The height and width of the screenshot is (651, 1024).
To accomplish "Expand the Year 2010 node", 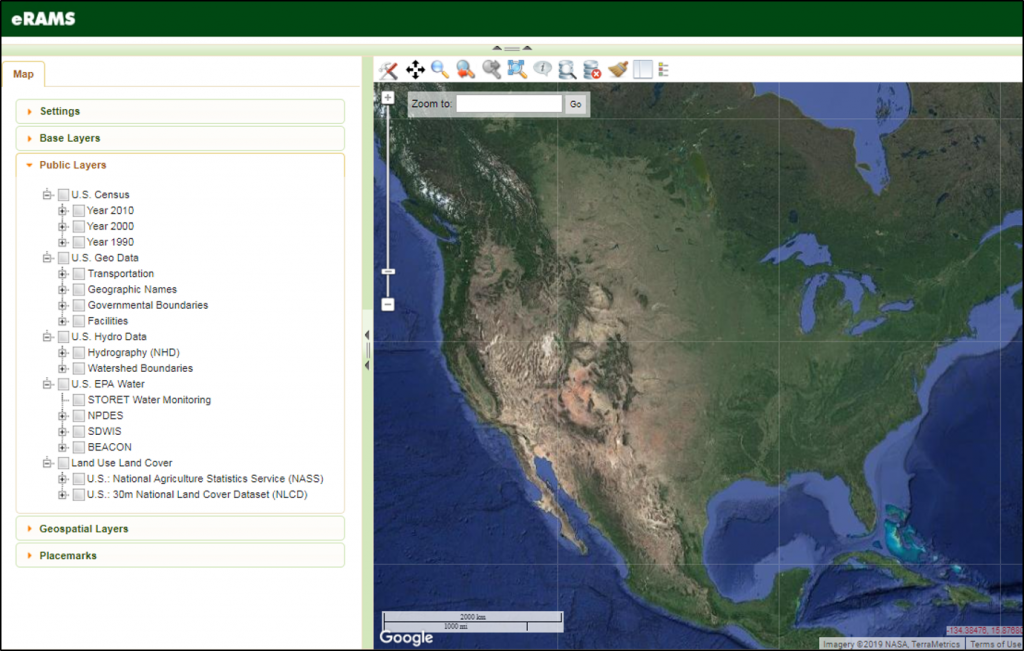I will [x=62, y=210].
